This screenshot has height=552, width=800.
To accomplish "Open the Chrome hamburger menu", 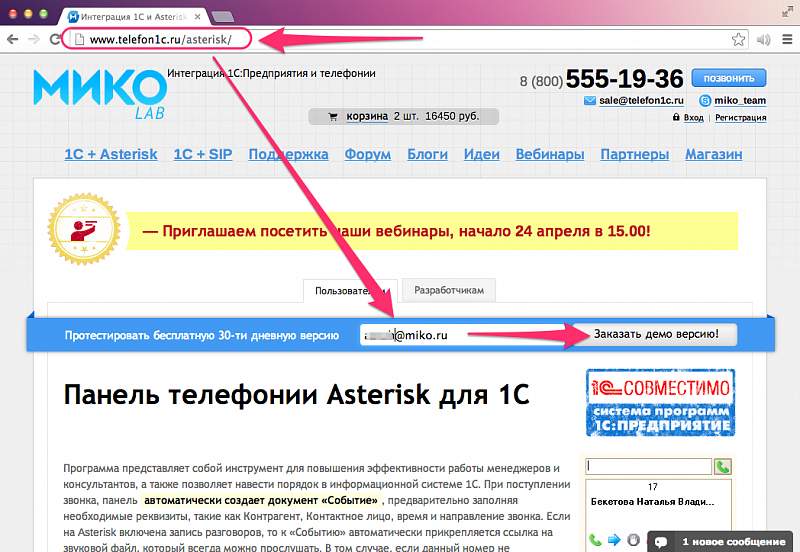I will (x=787, y=39).
